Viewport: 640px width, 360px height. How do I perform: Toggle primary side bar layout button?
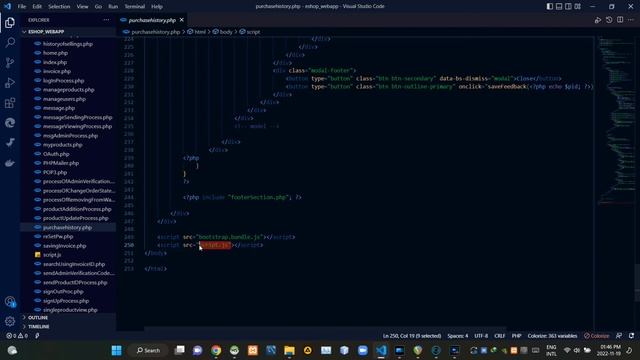550,6
